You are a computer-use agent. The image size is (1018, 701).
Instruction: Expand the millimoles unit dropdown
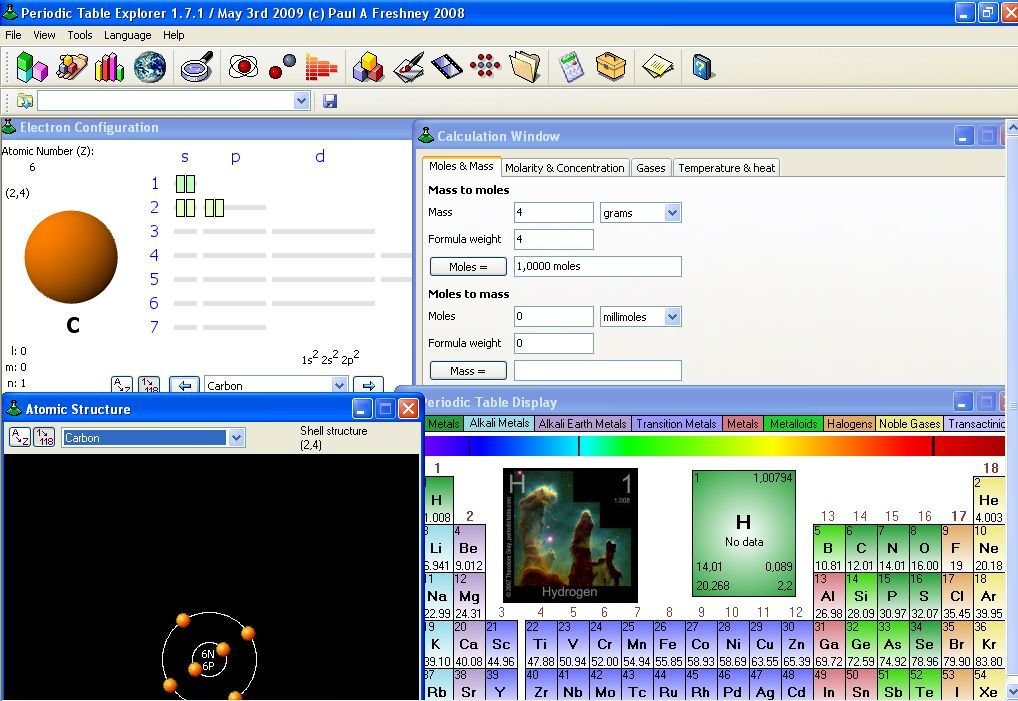pyautogui.click(x=672, y=317)
